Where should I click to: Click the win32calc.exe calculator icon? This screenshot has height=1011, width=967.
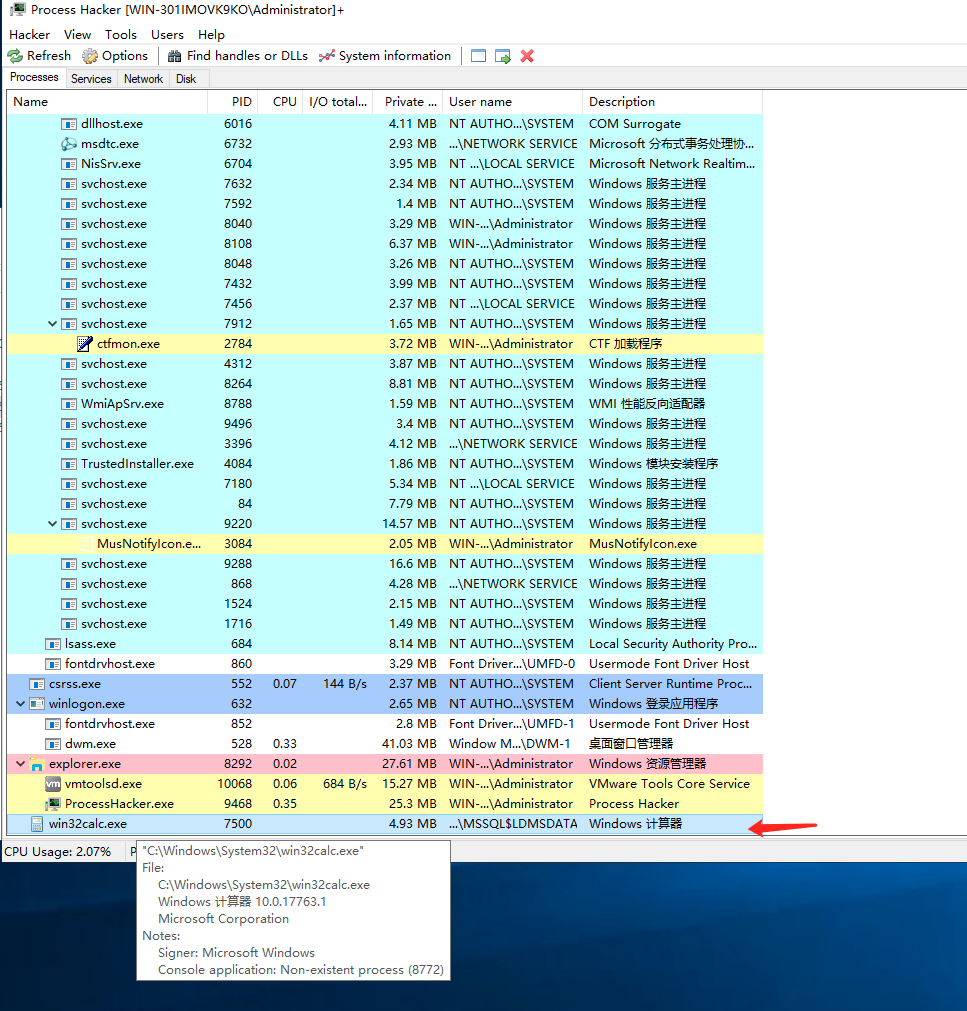pyautogui.click(x=37, y=824)
